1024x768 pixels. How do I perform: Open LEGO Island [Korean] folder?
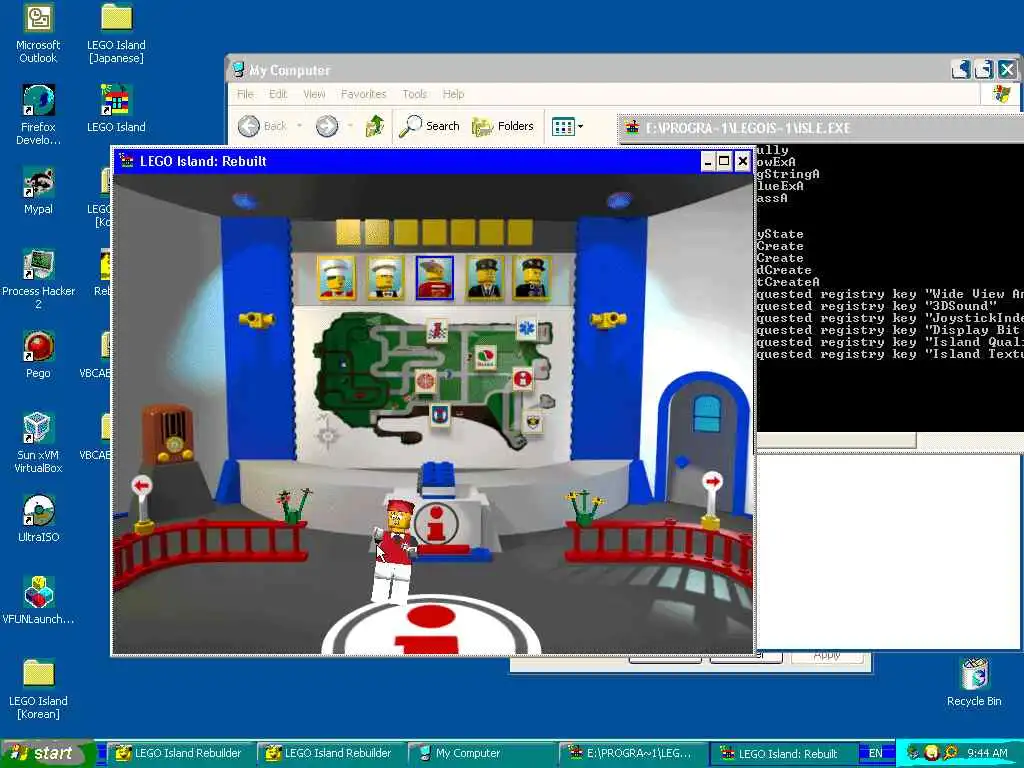38,689
